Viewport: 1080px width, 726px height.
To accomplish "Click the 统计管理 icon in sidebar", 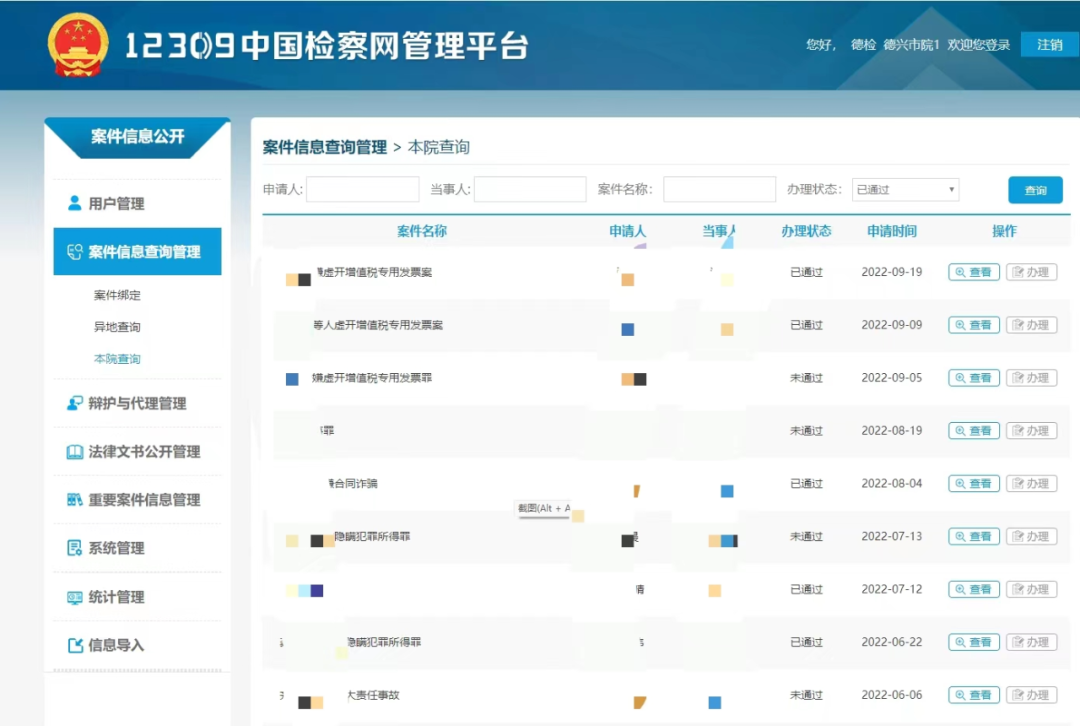I will tap(74, 597).
